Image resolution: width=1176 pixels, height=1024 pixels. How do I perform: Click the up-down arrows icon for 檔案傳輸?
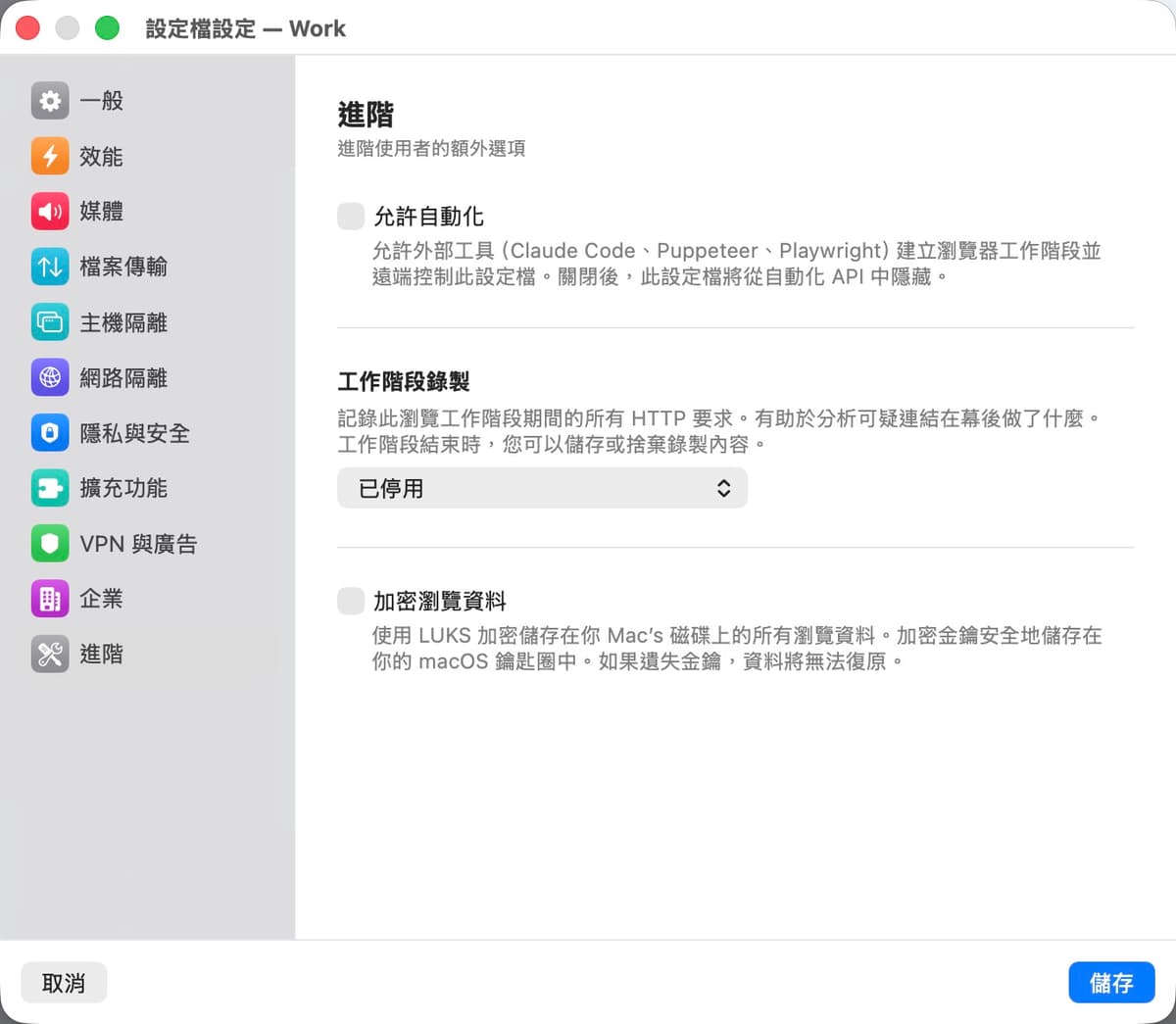(50, 267)
